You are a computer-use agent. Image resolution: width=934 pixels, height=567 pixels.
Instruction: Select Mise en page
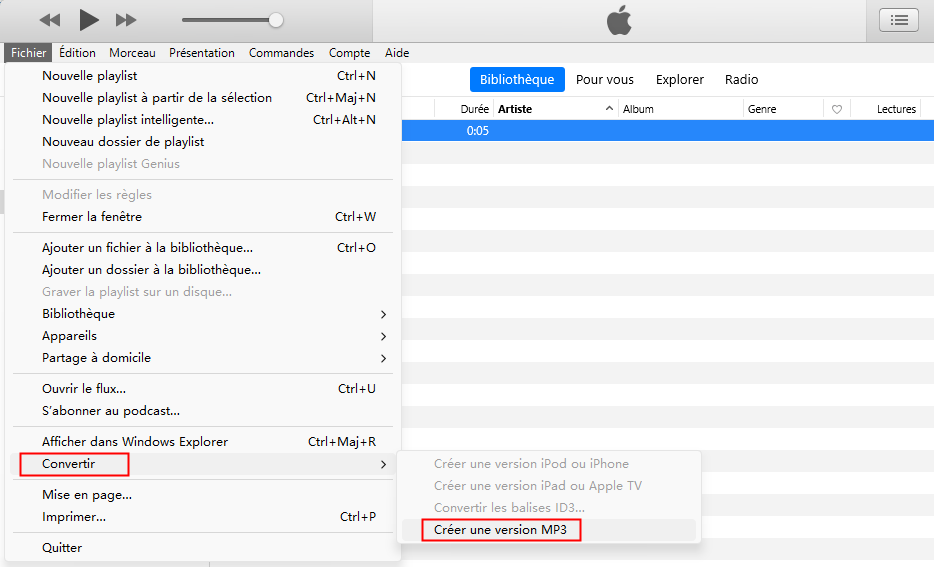[203, 495]
